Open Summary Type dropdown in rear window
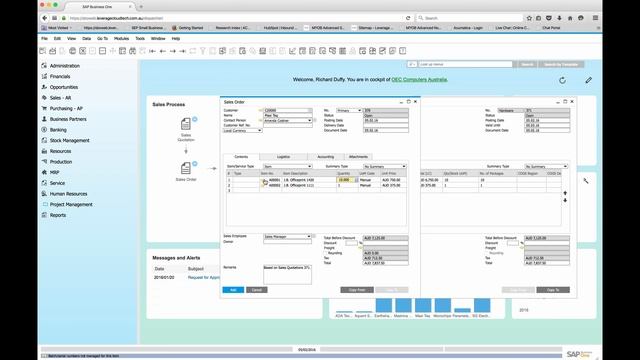 pos(565,167)
